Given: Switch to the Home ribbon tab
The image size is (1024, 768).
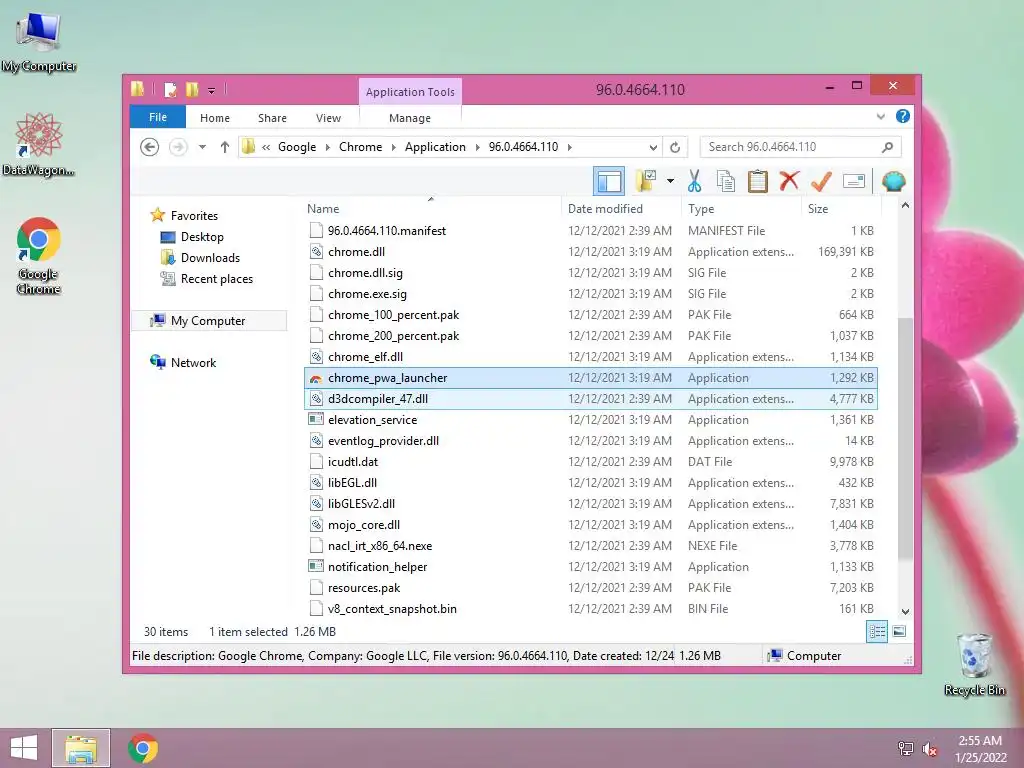Looking at the screenshot, I should coord(215,118).
